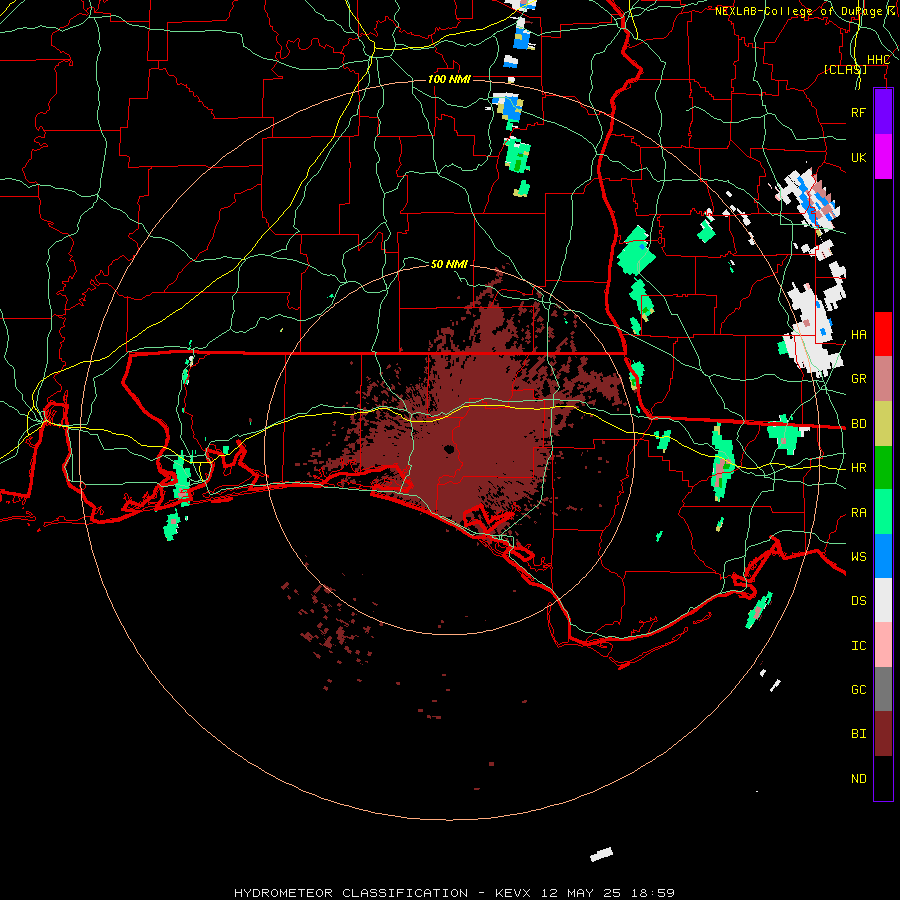Click the BD legend label
Screen dimensions: 900x900
(x=858, y=424)
